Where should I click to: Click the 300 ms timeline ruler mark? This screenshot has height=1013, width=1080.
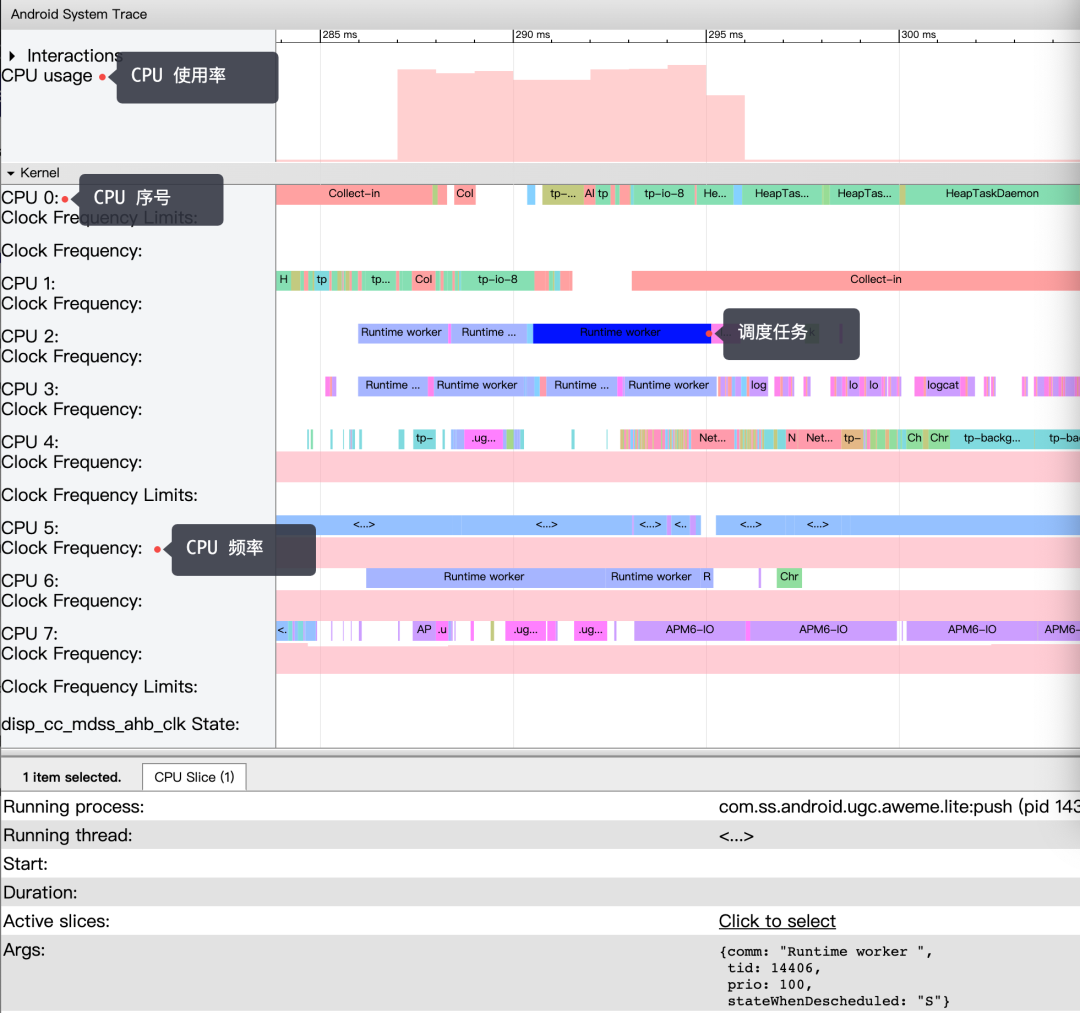[918, 35]
